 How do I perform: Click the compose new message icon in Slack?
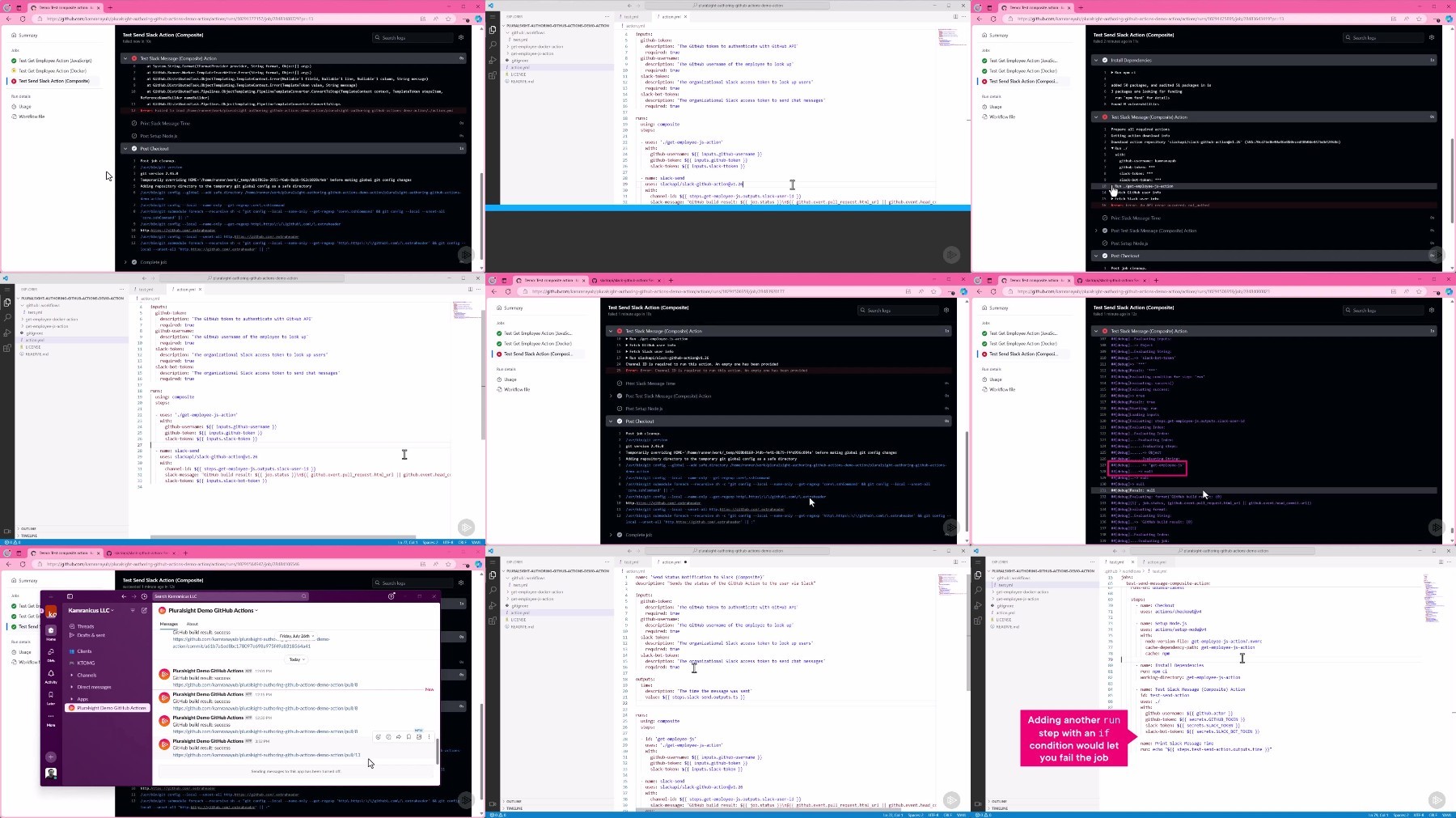click(x=144, y=610)
